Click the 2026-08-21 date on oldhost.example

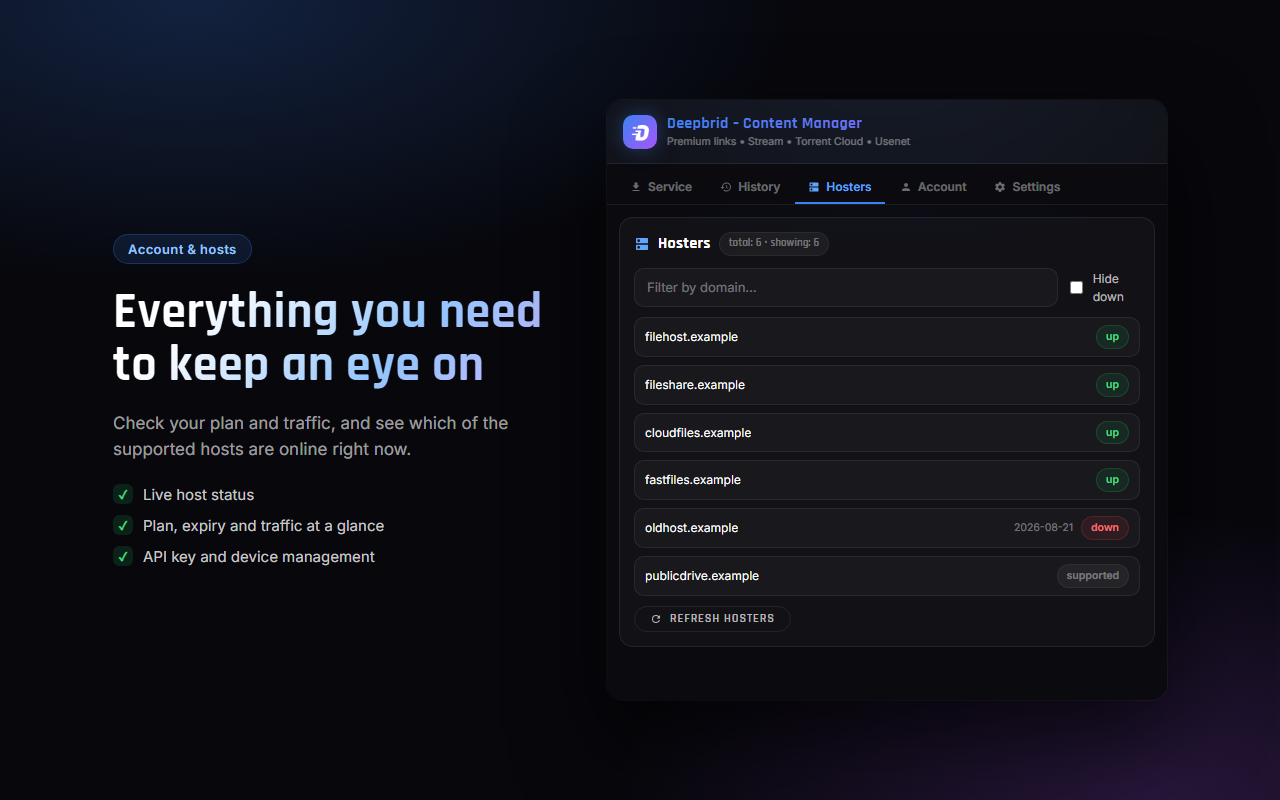coord(1044,528)
